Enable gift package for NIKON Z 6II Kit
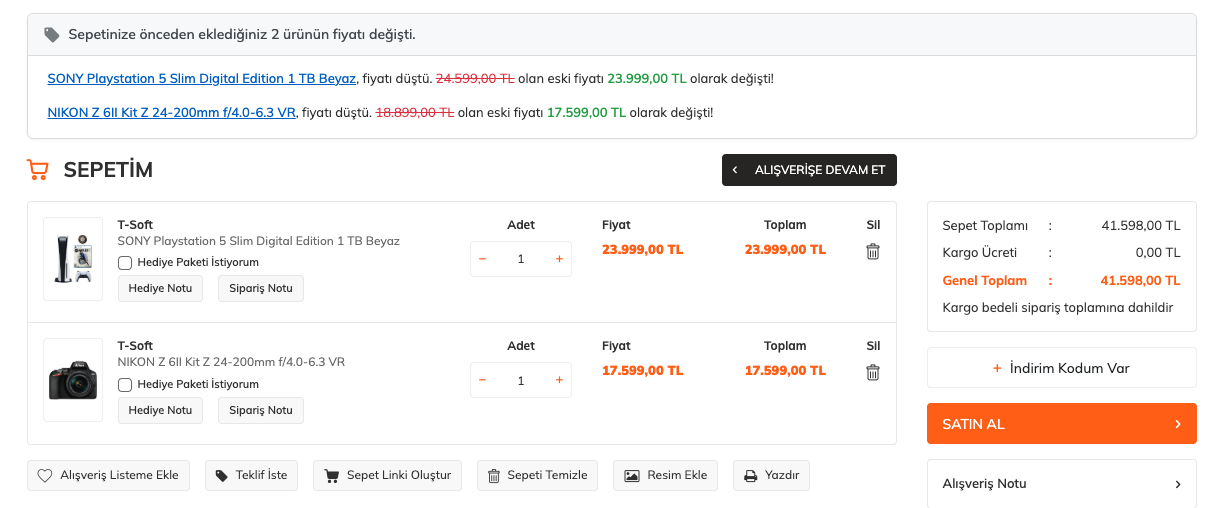1232x508 pixels. tap(125, 384)
